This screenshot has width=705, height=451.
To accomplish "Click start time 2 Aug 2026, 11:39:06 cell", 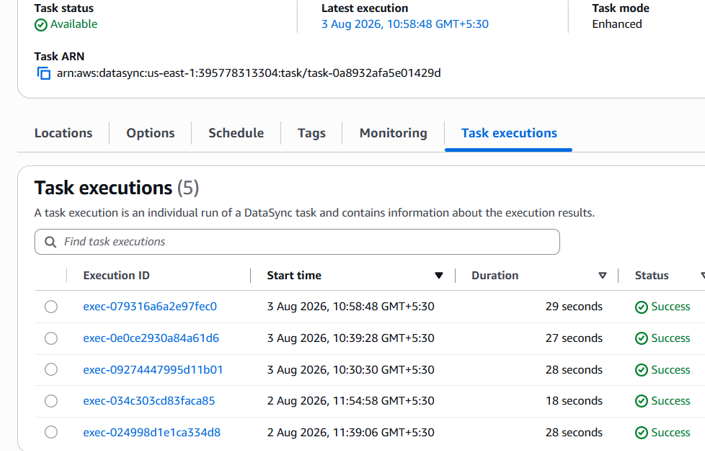I will pyautogui.click(x=351, y=432).
